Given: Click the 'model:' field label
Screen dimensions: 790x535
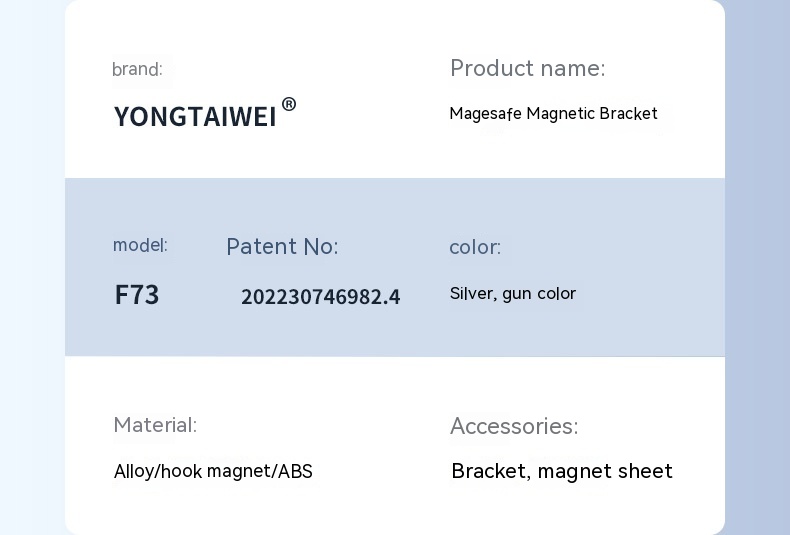Looking at the screenshot, I should (140, 245).
